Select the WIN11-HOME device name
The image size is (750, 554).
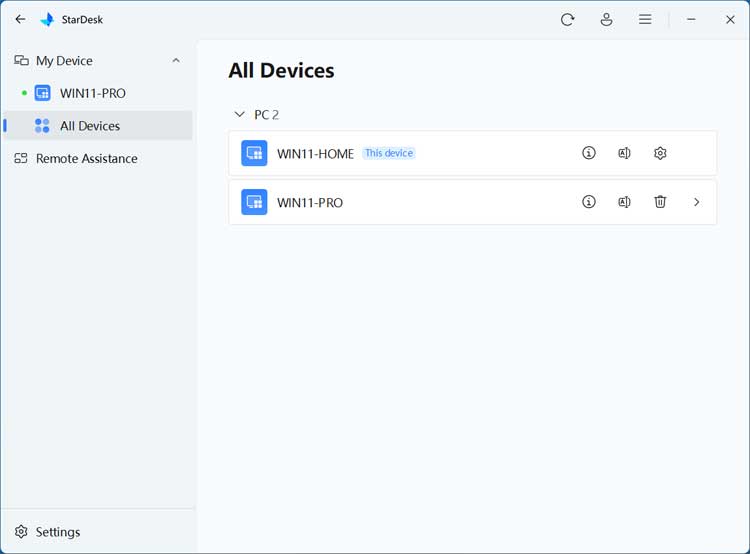coord(316,154)
